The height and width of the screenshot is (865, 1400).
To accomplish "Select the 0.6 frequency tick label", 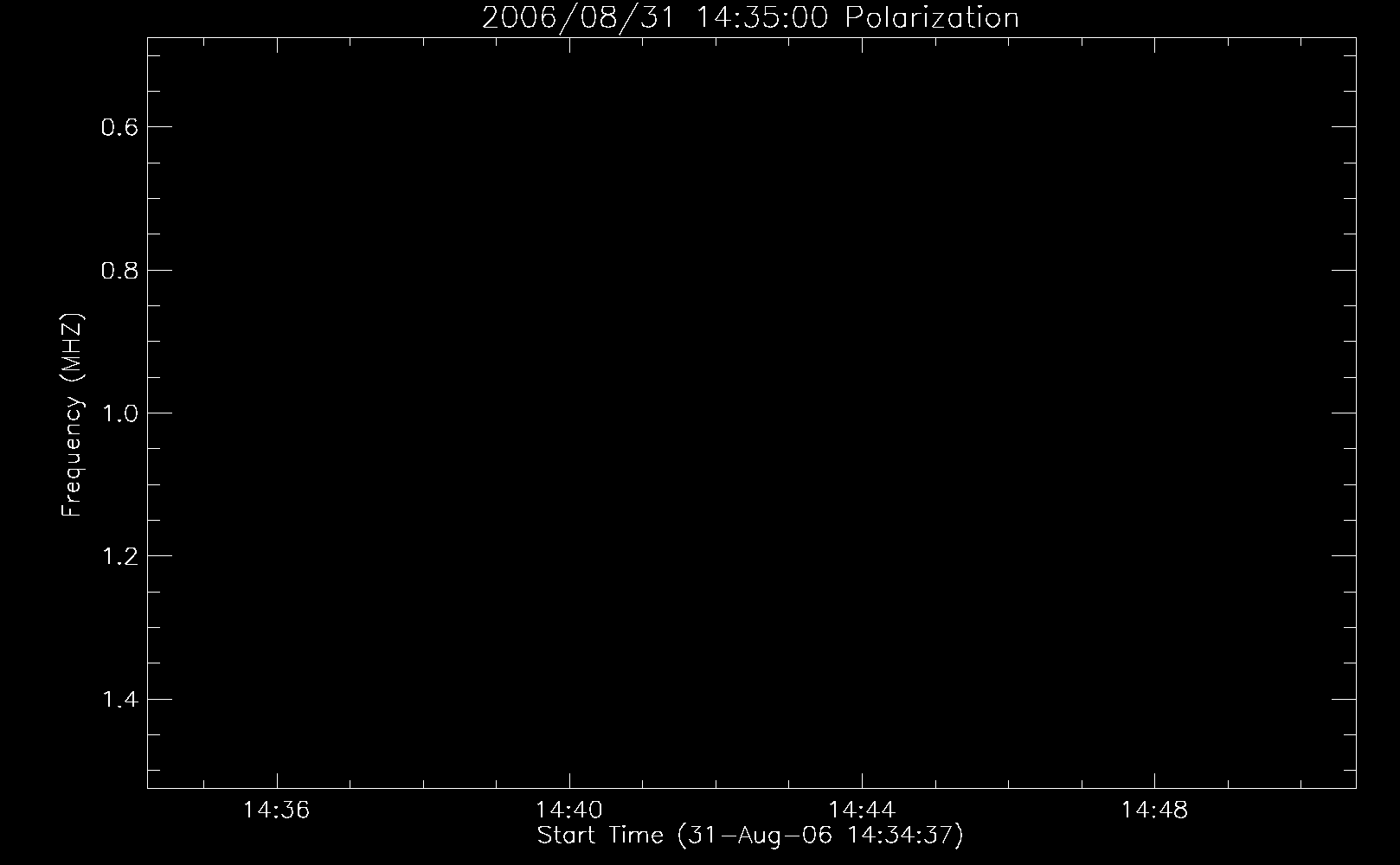I will [x=119, y=128].
